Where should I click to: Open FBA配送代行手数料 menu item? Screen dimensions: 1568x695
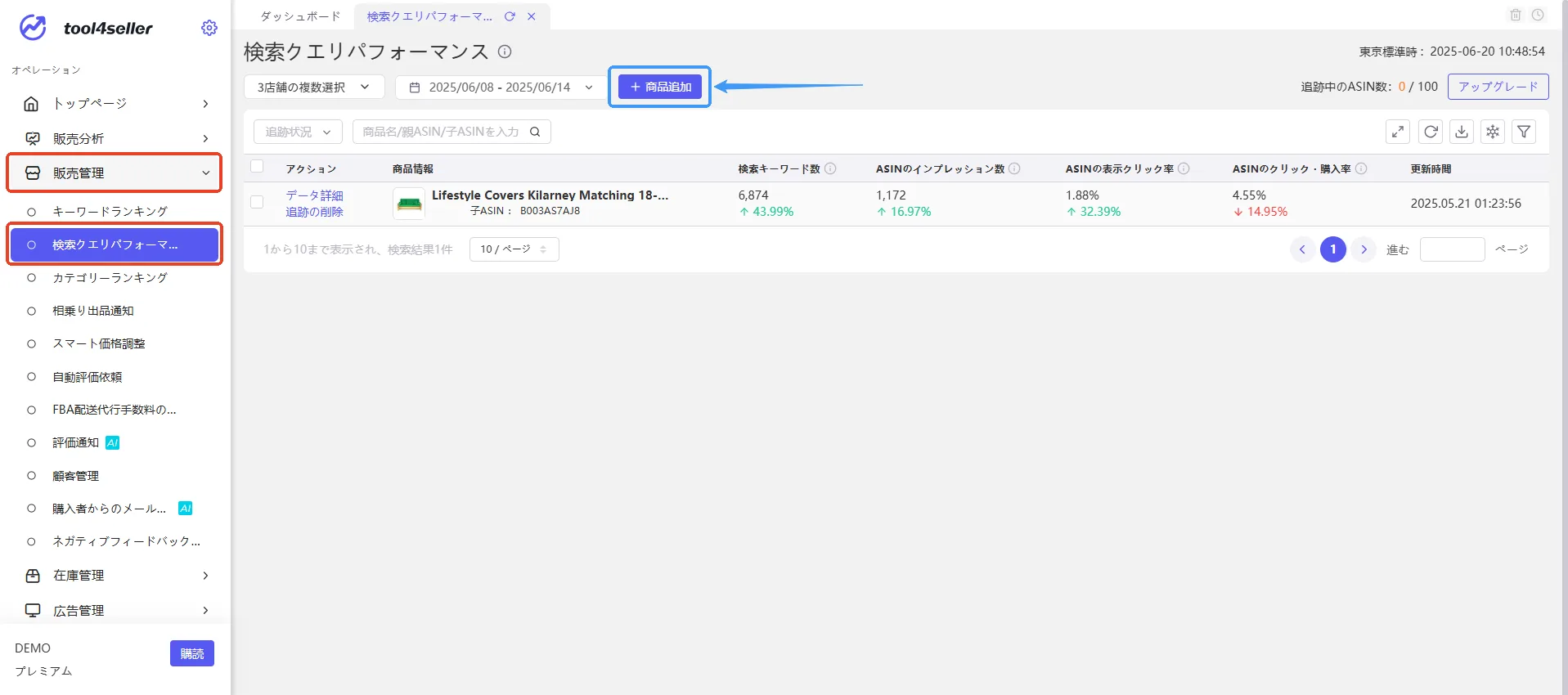[x=115, y=410]
